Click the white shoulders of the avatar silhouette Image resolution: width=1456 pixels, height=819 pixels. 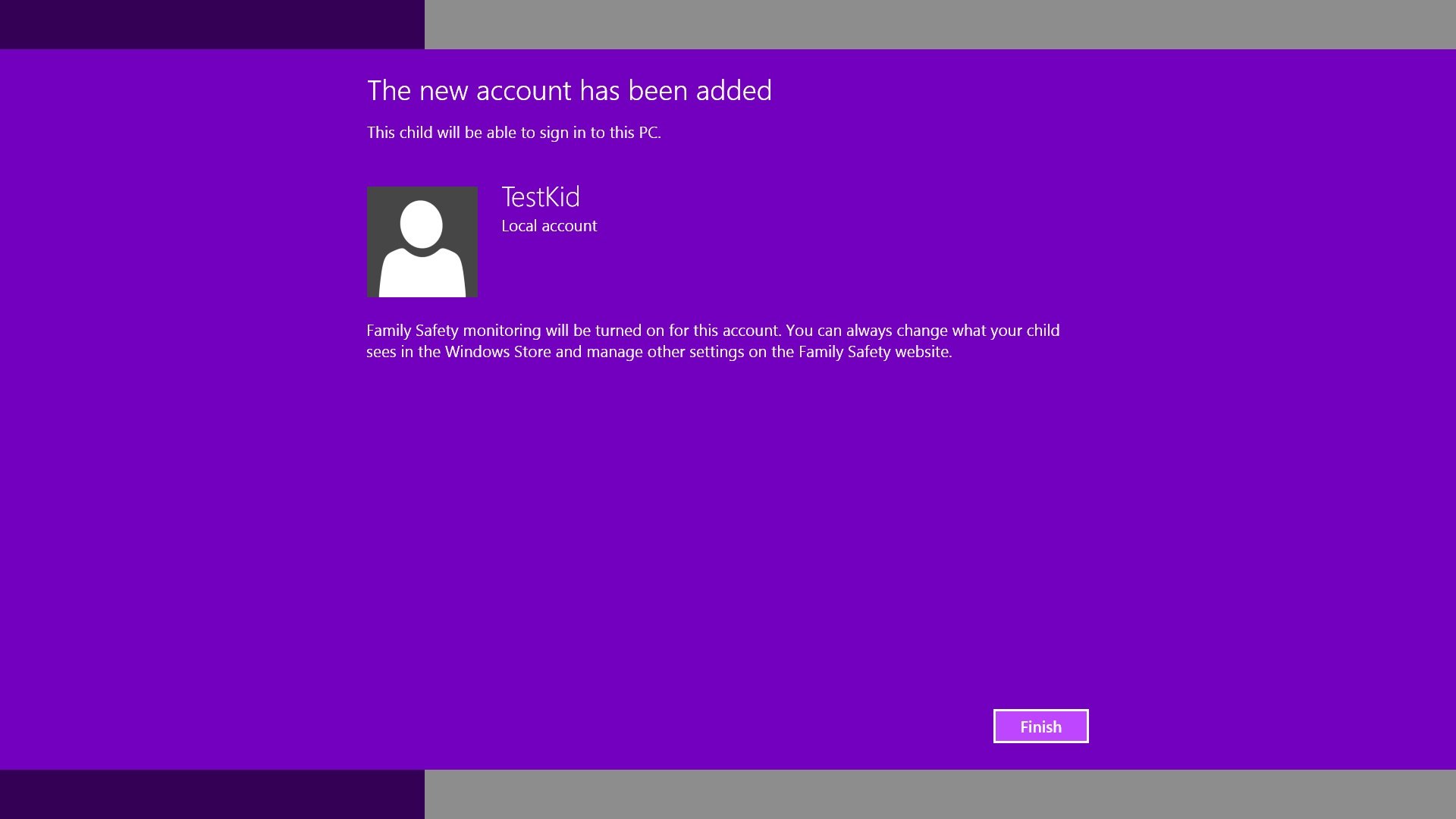pyautogui.click(x=422, y=274)
